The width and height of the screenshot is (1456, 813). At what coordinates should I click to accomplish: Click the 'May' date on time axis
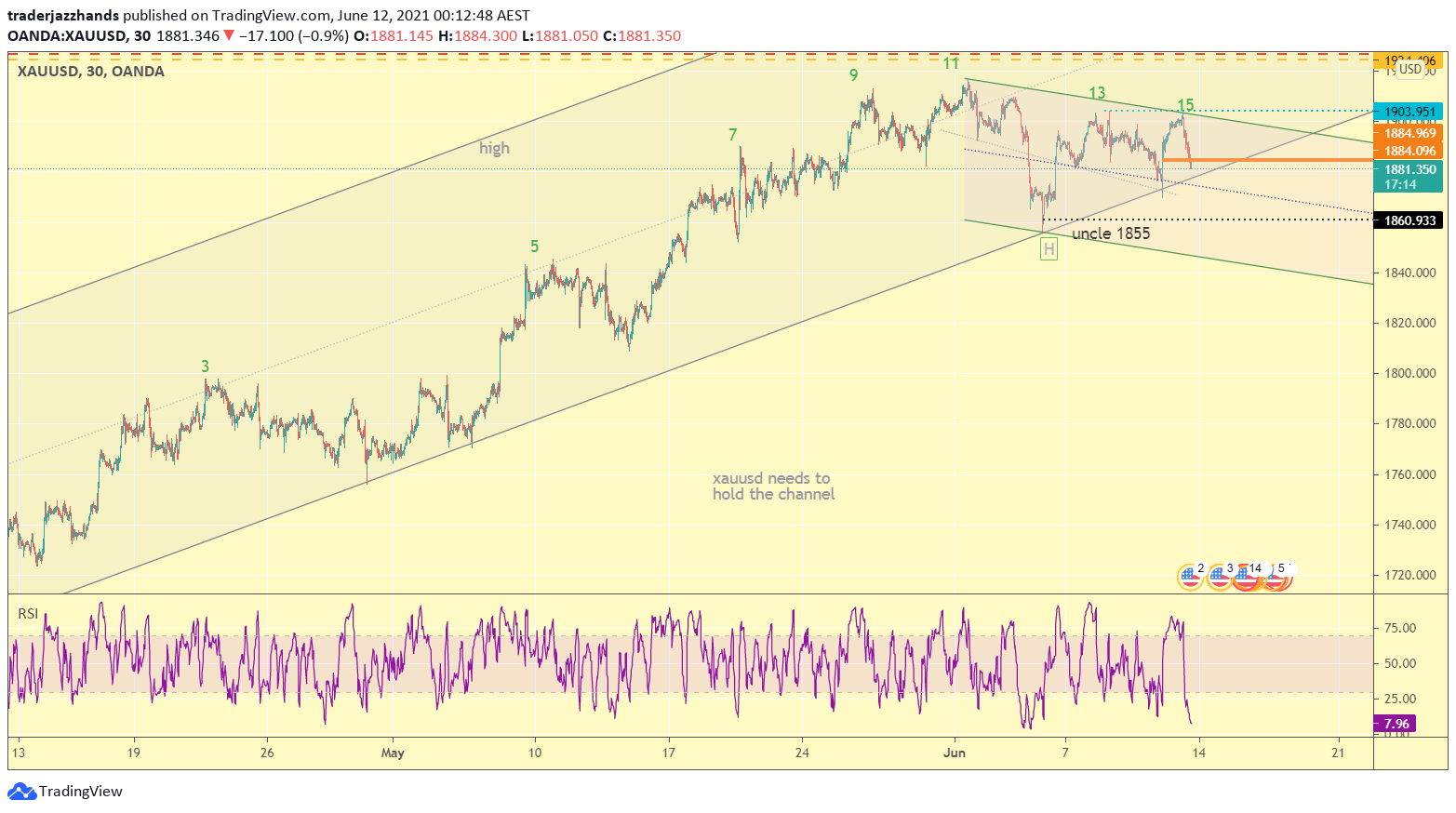[x=393, y=753]
